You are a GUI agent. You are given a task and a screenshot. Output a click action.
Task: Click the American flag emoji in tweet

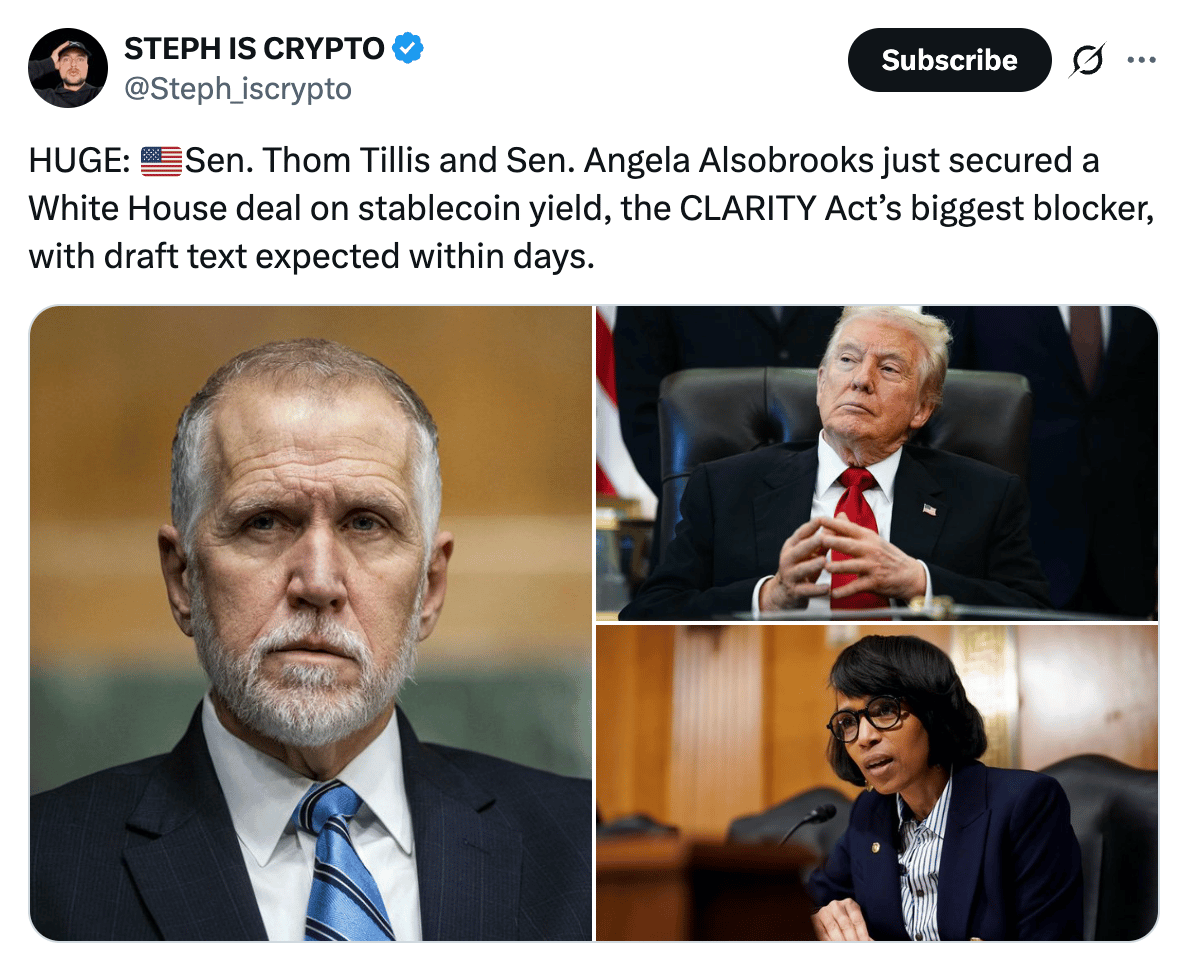click(161, 161)
